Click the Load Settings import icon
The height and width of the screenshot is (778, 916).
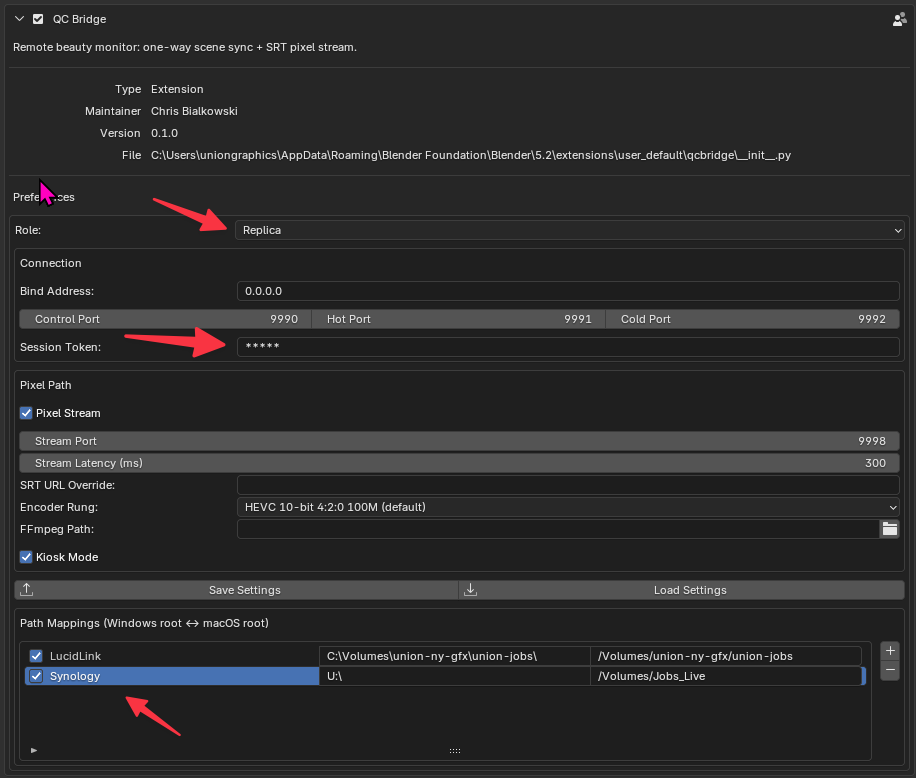point(470,590)
